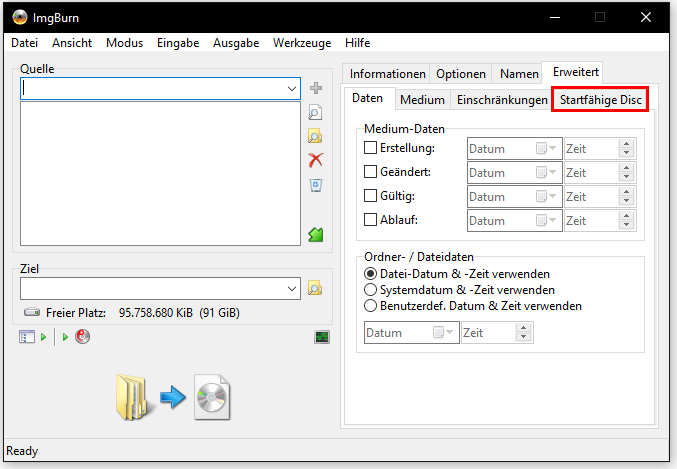The width and height of the screenshot is (677, 469).
Task: Select Benutzerdef. Datum & Zeit verwenden radio
Action: click(x=370, y=306)
